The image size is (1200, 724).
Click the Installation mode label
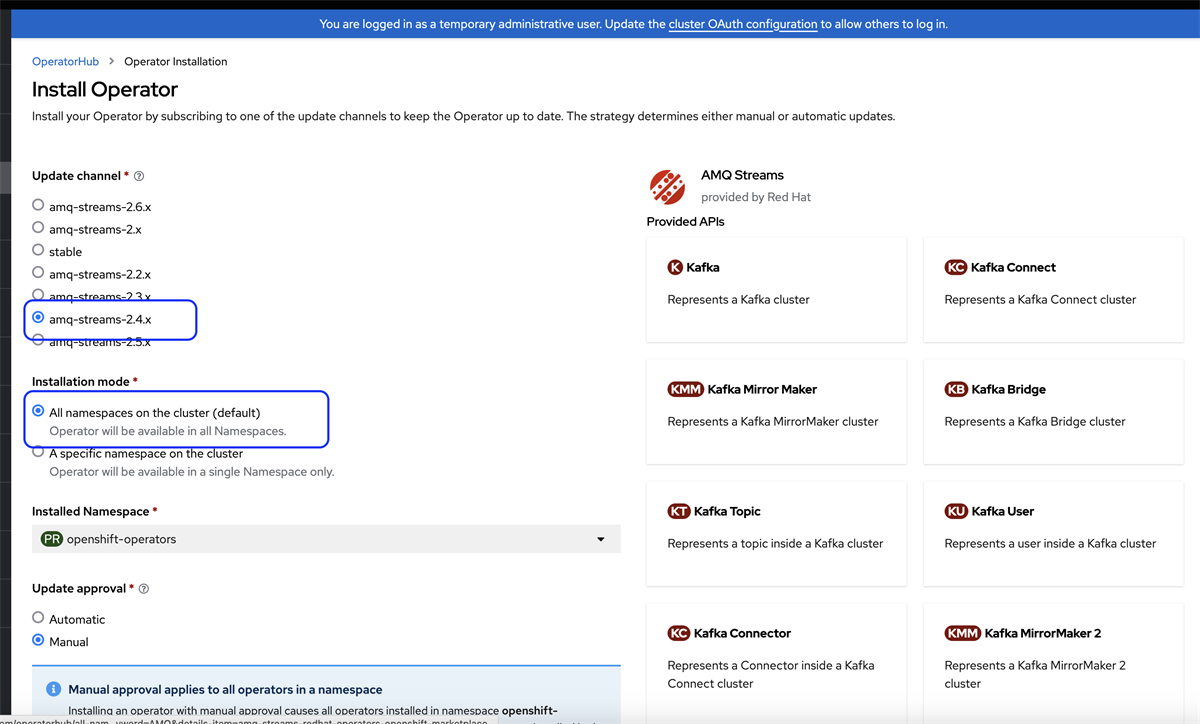click(81, 381)
